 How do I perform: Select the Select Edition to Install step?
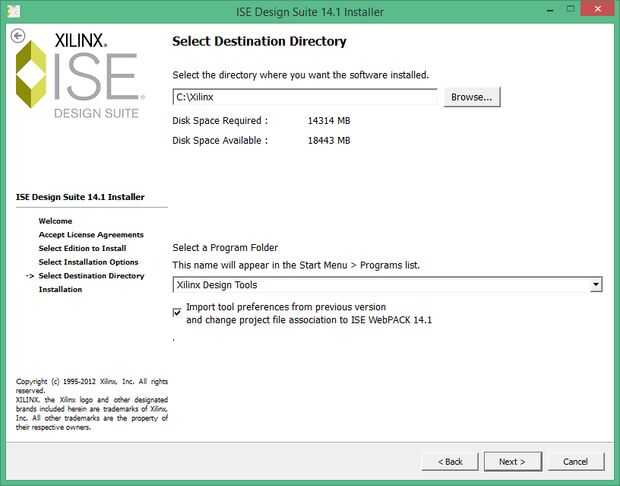coord(82,248)
